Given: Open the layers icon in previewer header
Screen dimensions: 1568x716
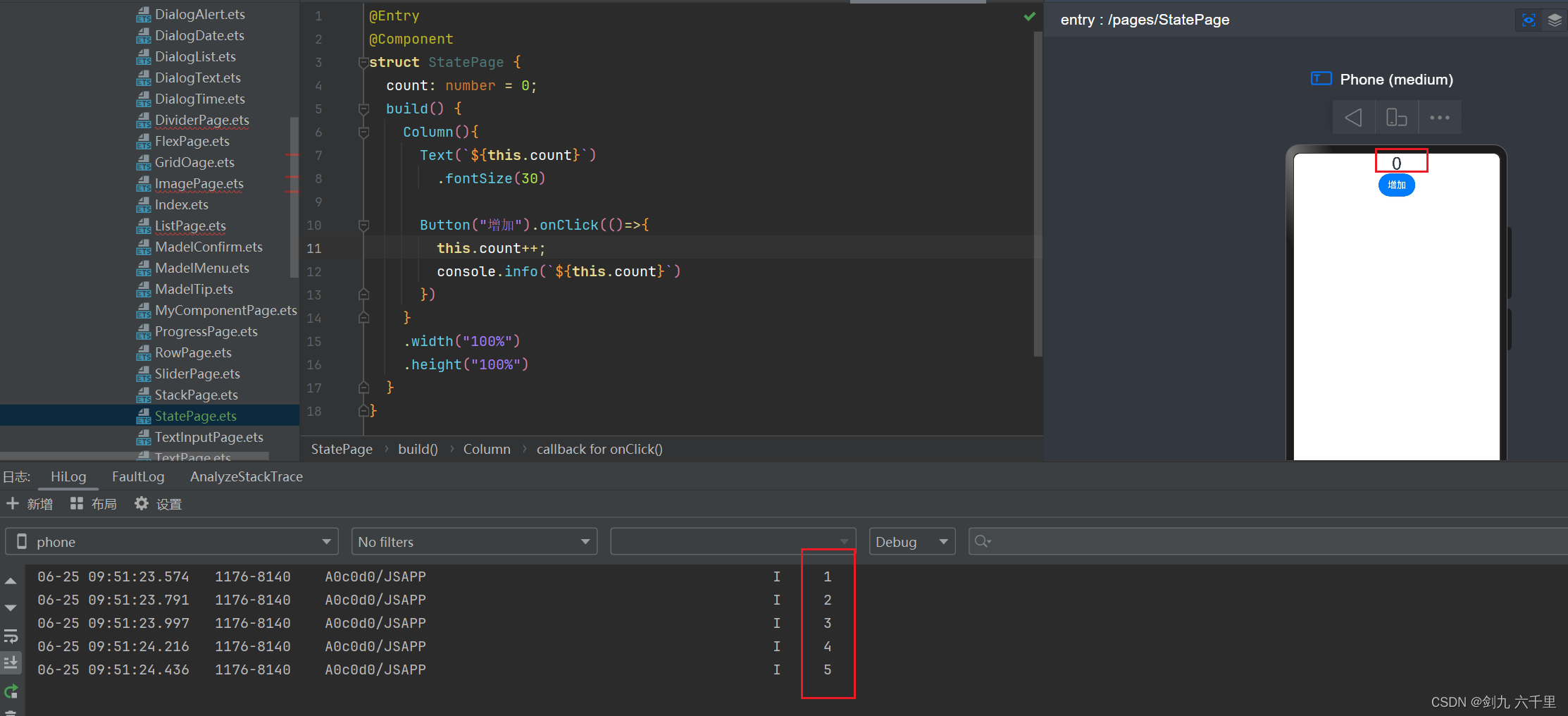Looking at the screenshot, I should click(1555, 20).
